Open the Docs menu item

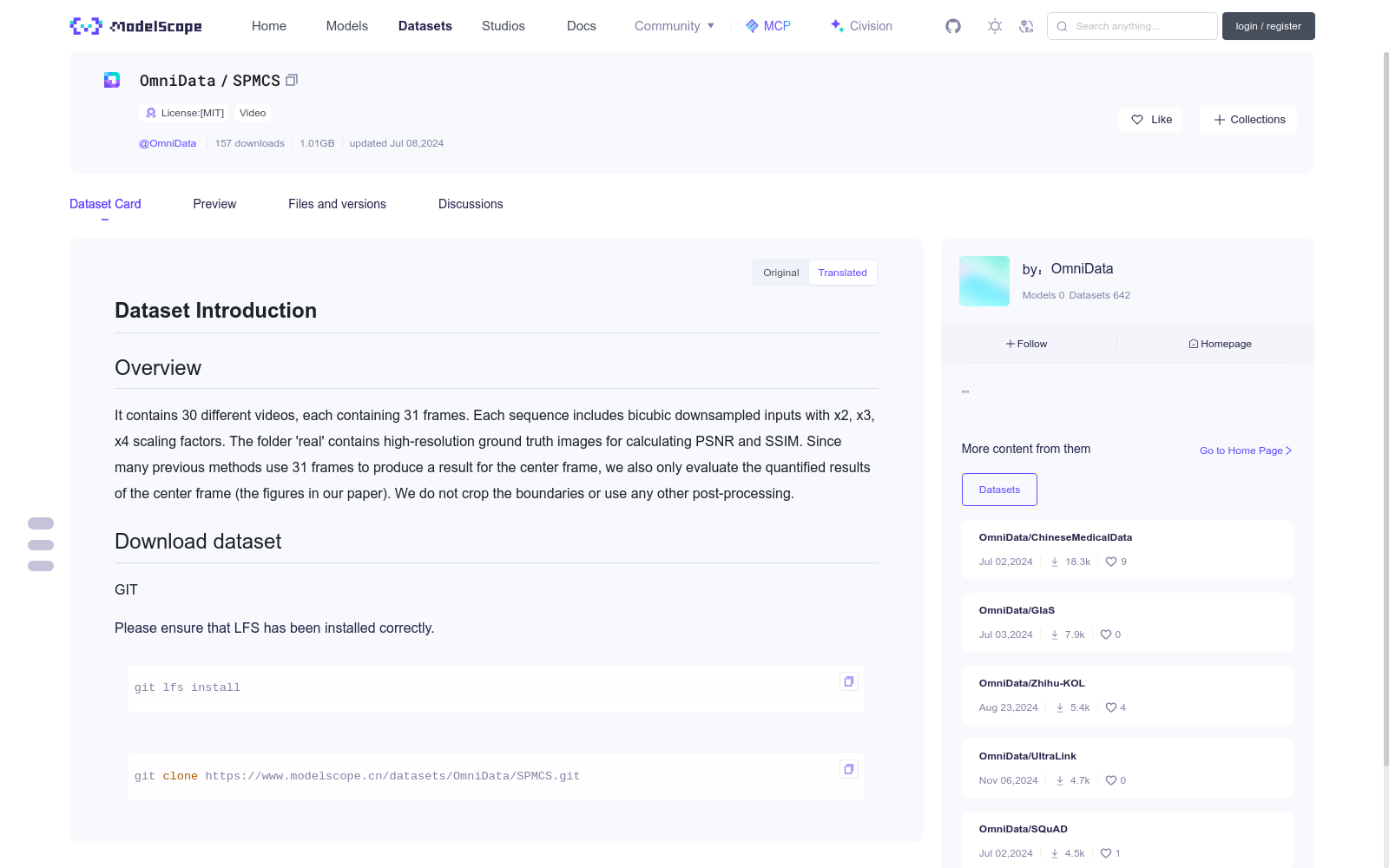pos(582,26)
